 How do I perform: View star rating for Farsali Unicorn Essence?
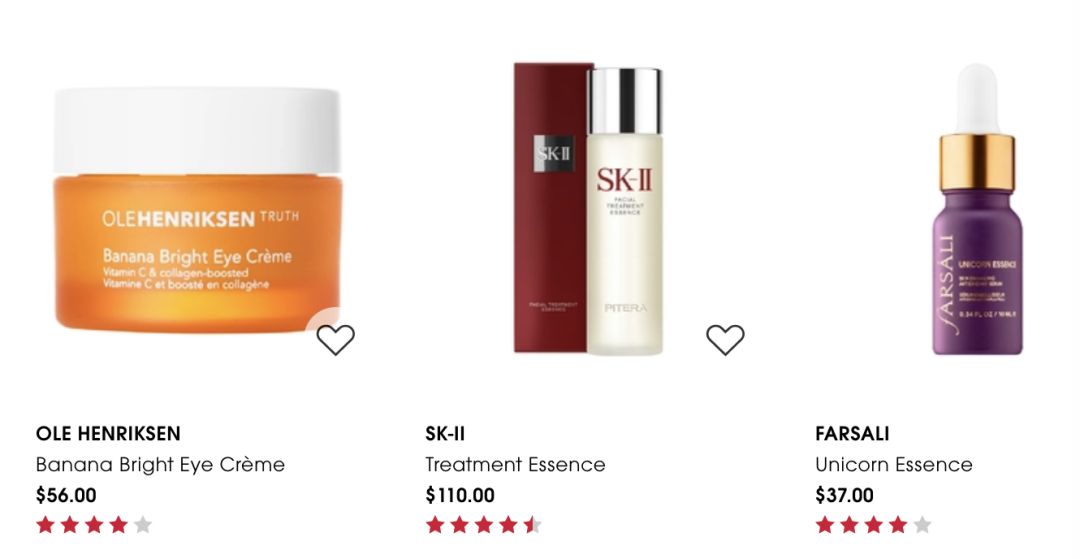click(873, 525)
